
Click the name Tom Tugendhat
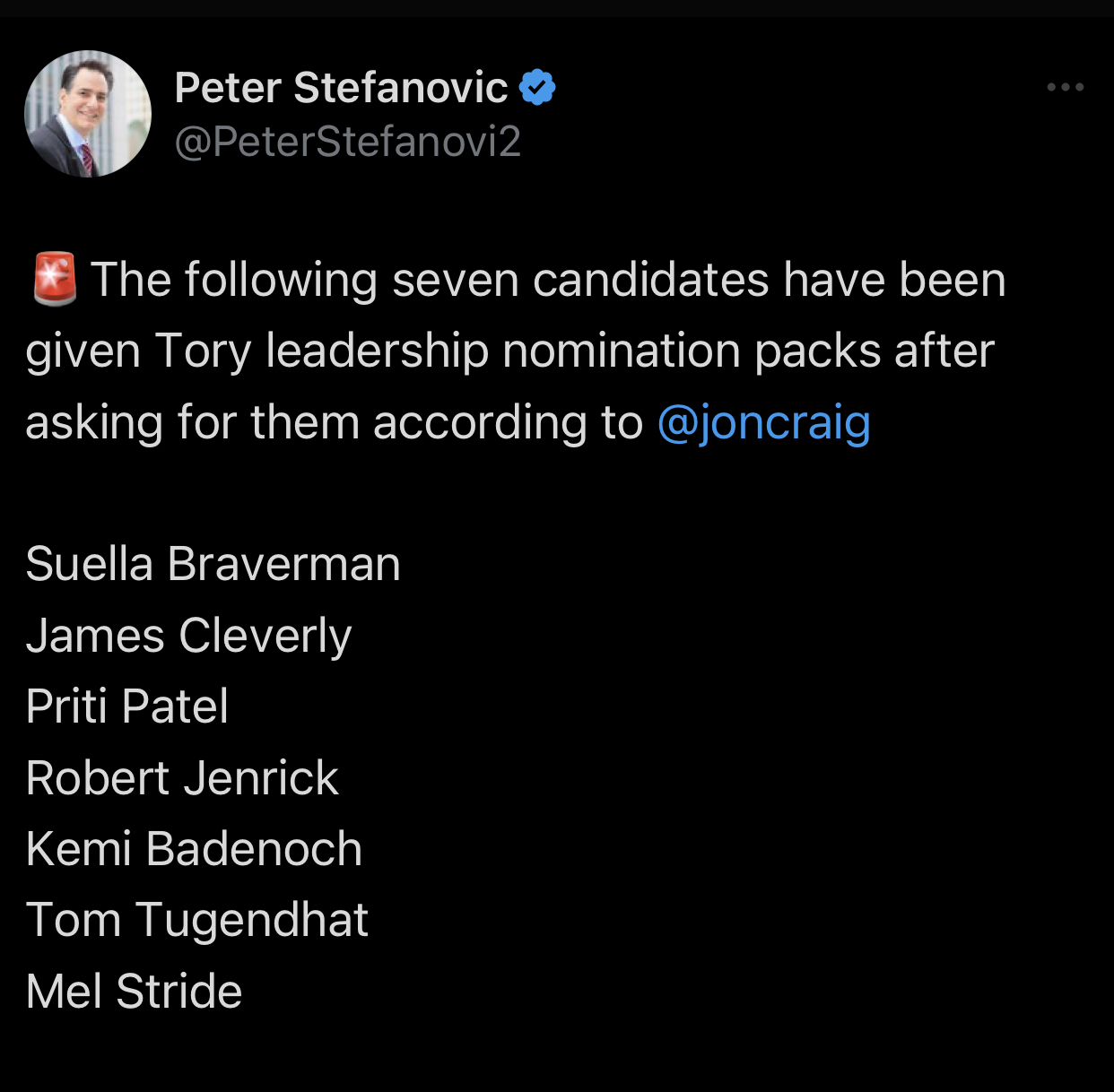(x=196, y=920)
